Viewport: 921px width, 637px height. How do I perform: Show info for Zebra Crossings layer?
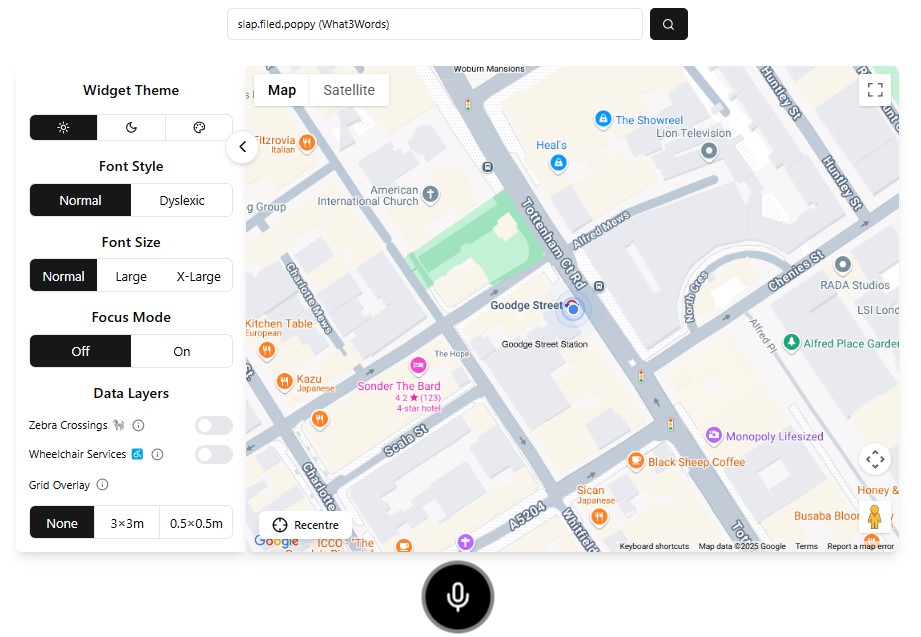click(139, 426)
